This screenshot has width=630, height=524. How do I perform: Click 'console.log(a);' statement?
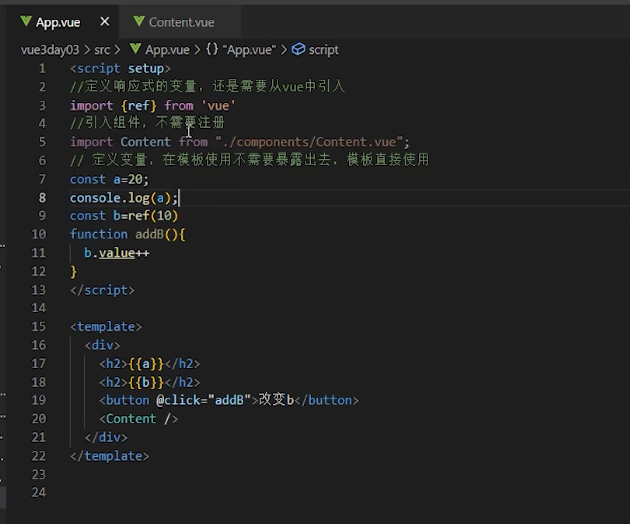tap(124, 198)
